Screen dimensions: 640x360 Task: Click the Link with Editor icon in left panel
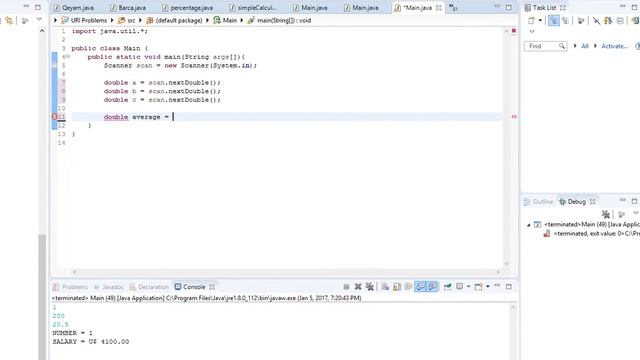pyautogui.click(x=9, y=20)
